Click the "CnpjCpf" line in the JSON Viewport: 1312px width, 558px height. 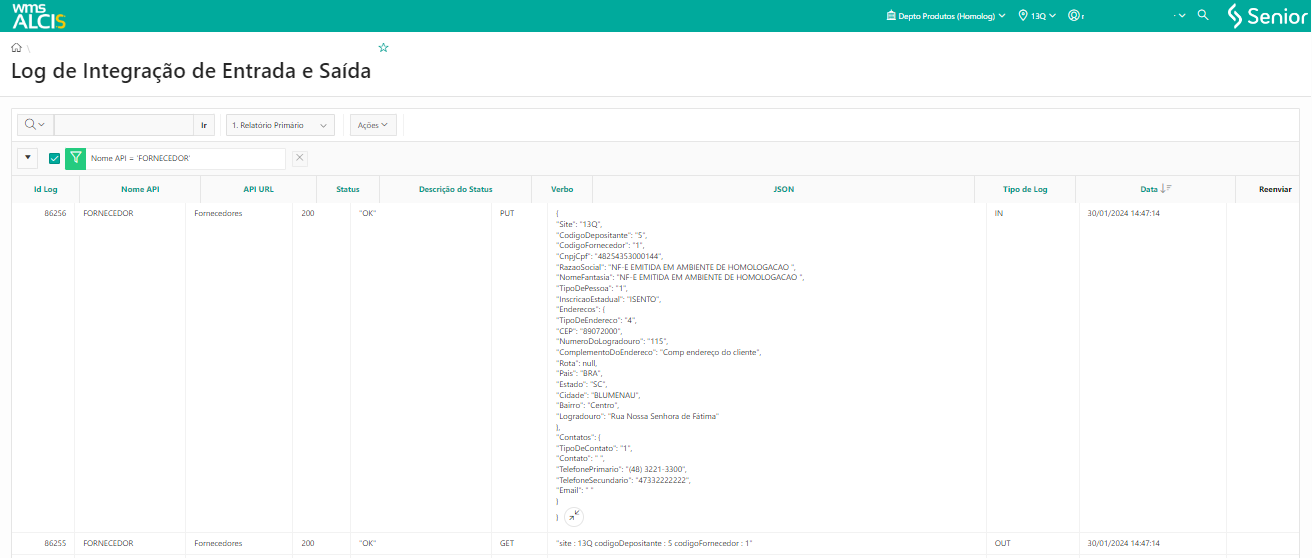point(609,256)
